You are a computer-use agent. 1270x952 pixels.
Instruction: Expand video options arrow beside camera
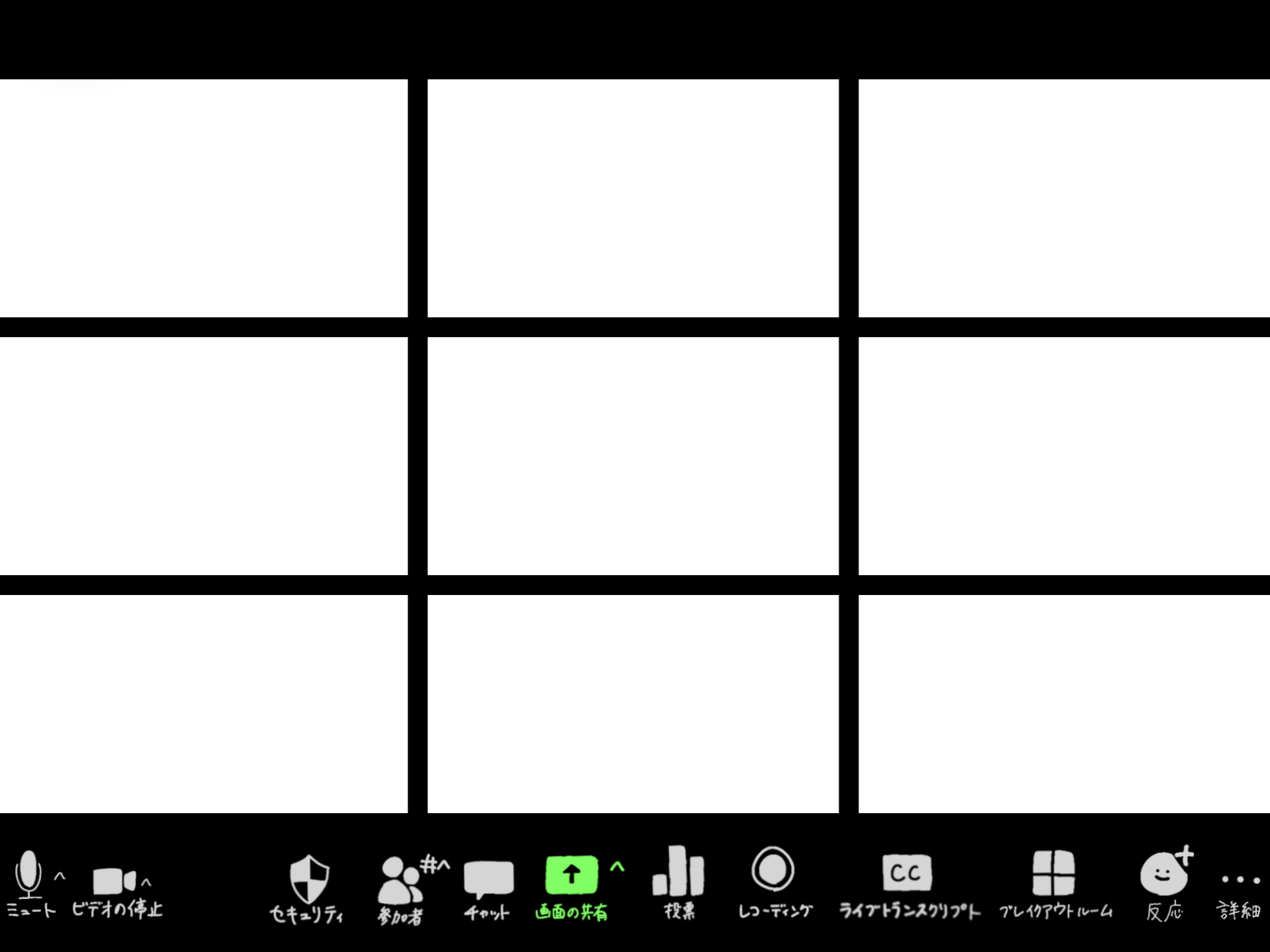click(x=146, y=882)
